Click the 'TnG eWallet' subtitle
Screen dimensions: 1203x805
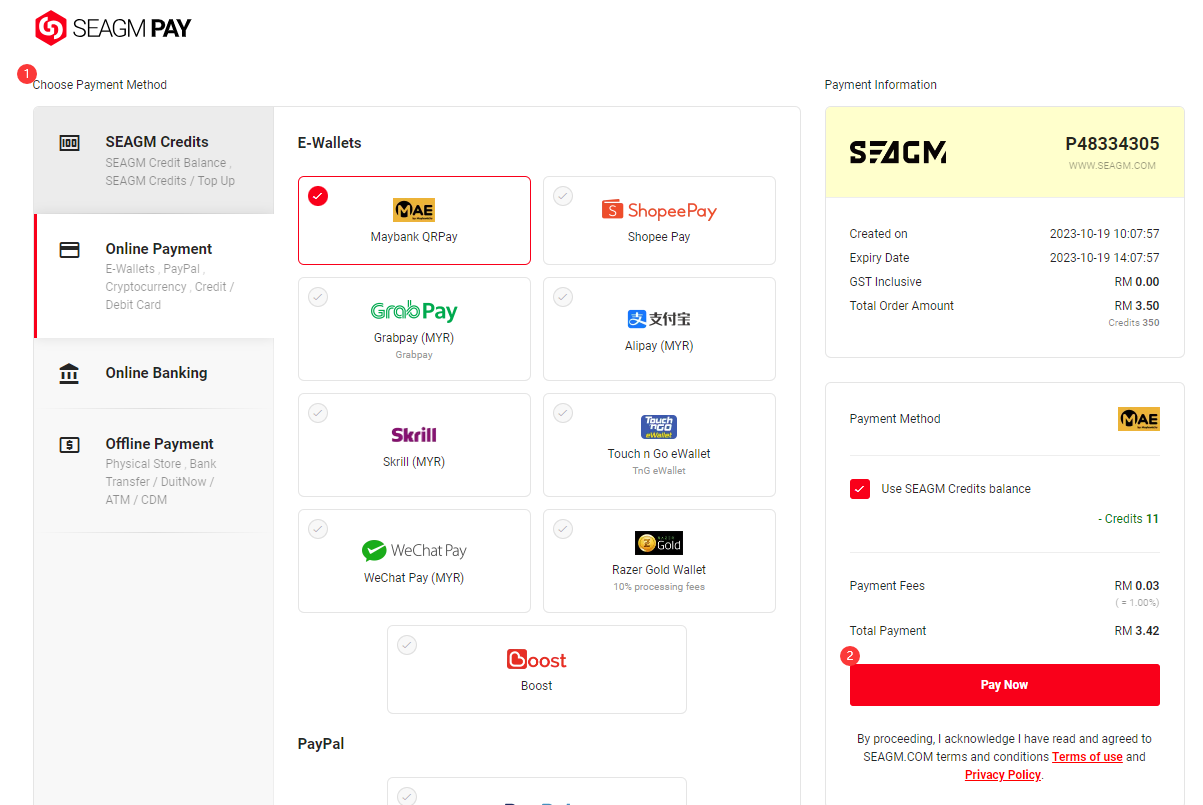coord(659,471)
